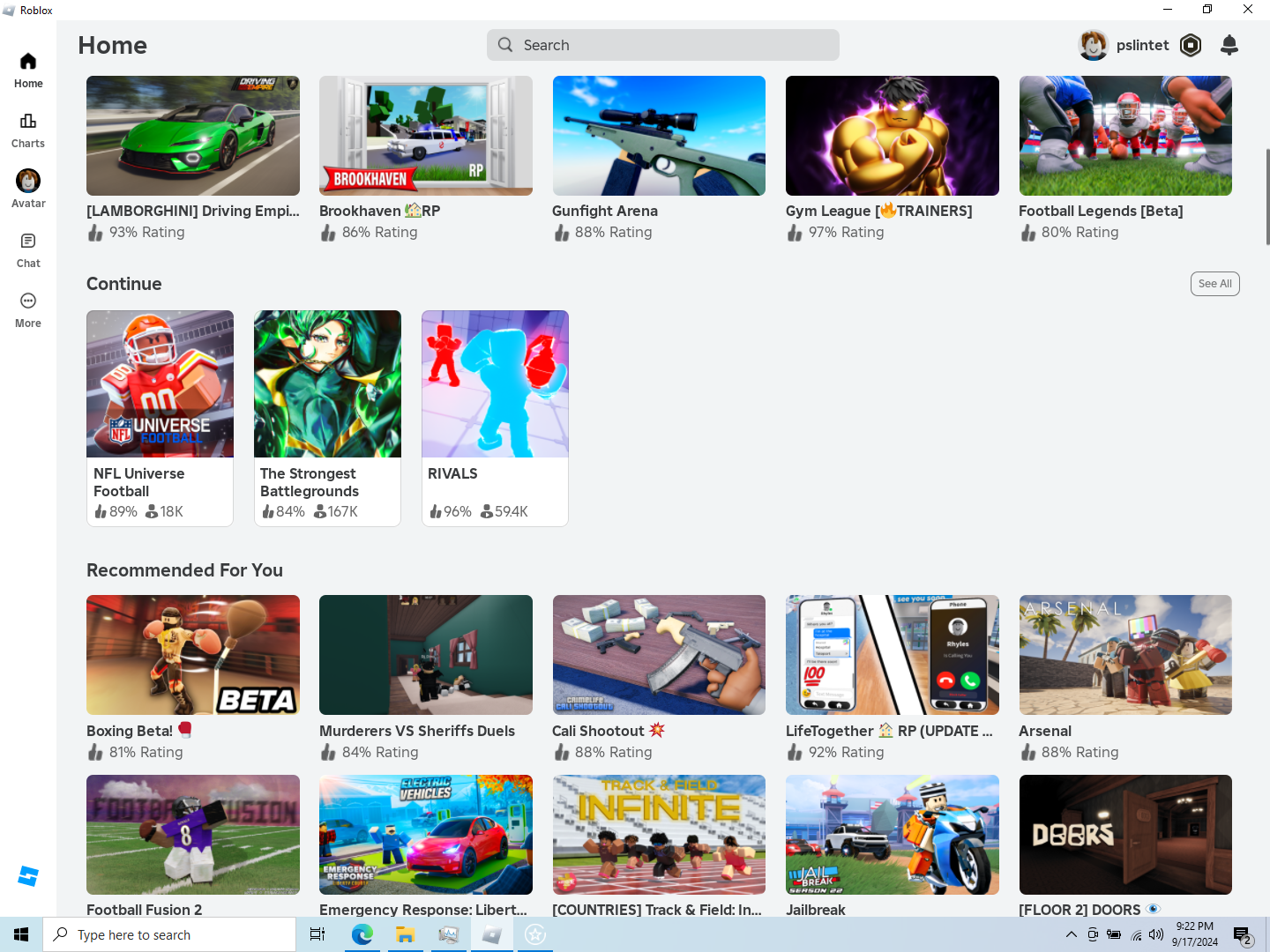The width and height of the screenshot is (1270, 952).
Task: Open Jailbreak game thumbnail
Action: (x=893, y=835)
